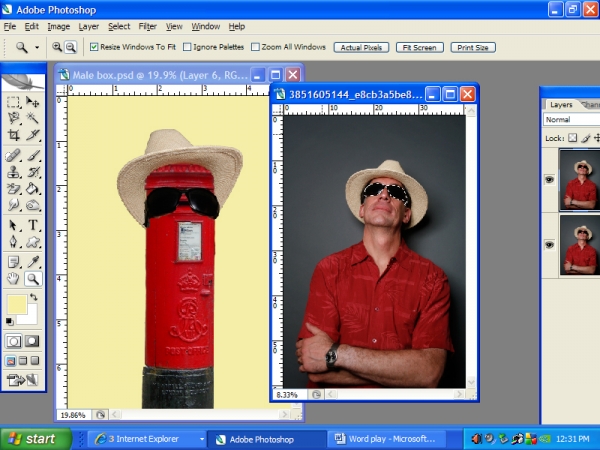Select the Clone Stamp tool
The width and height of the screenshot is (600, 450).
(13, 172)
